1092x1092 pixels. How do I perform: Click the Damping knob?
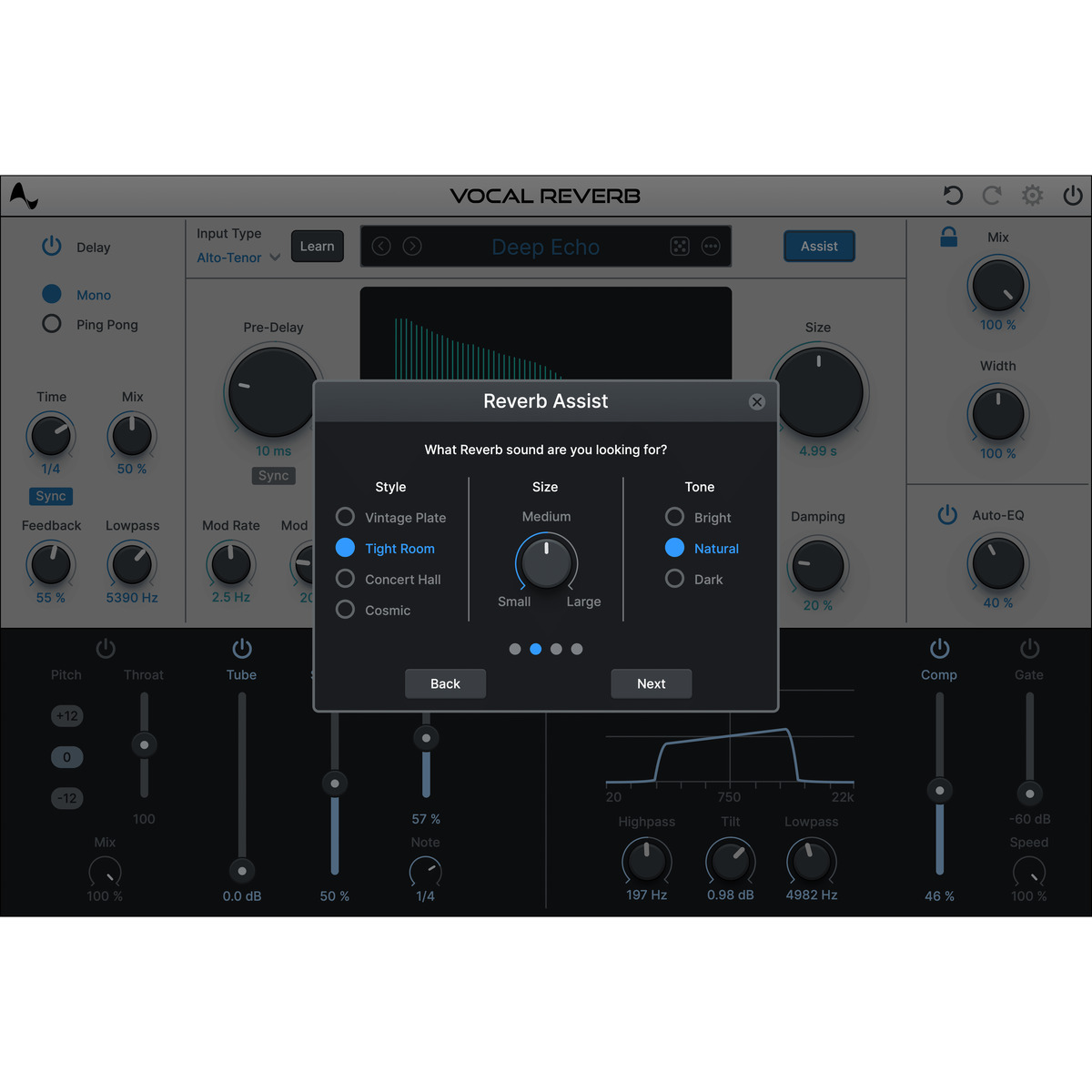818,566
